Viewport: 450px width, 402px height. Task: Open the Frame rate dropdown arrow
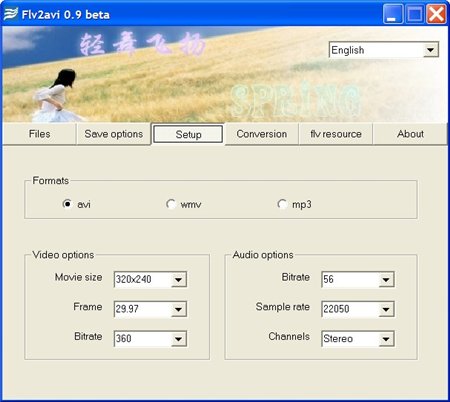[179, 309]
